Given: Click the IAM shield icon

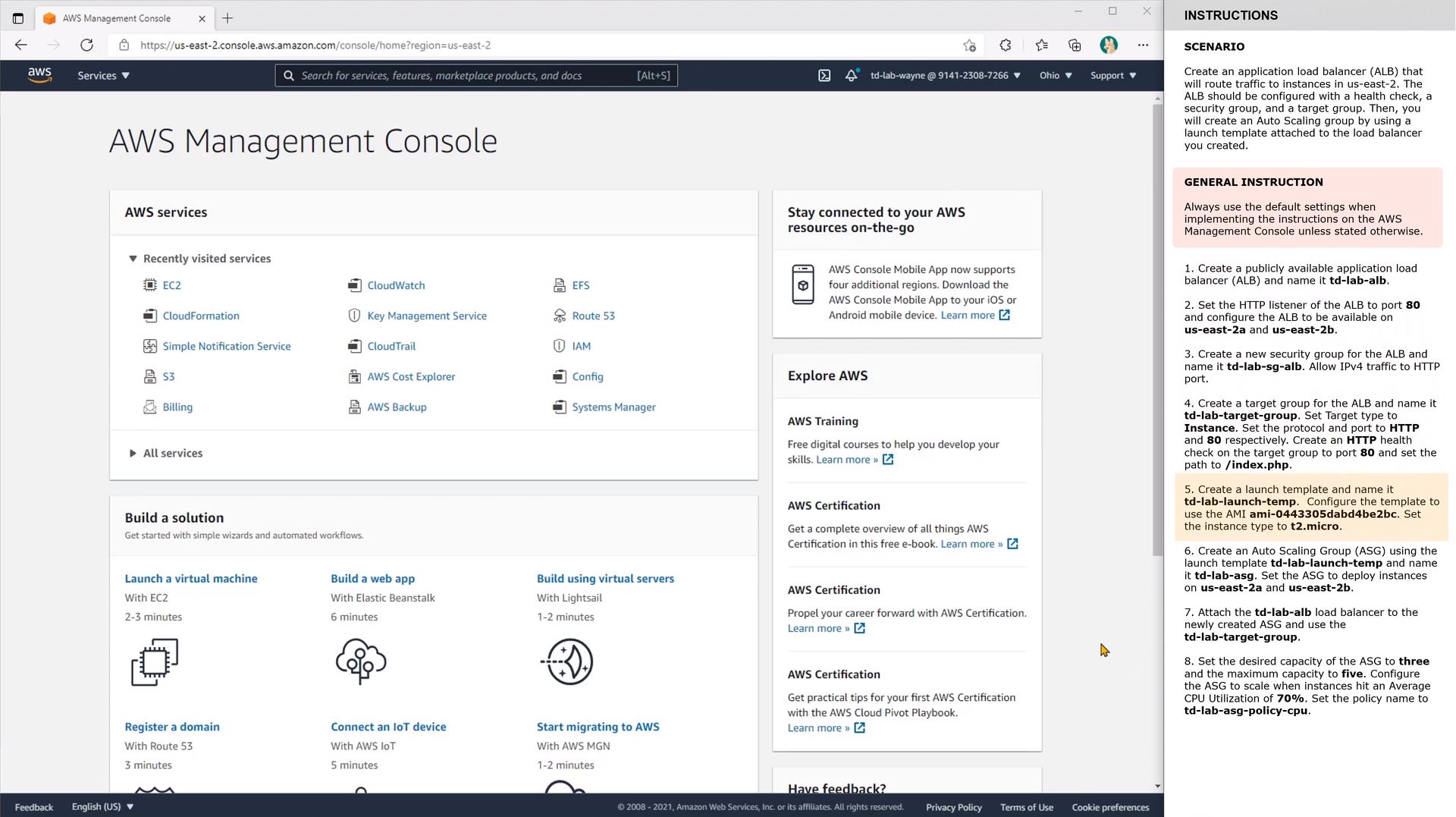Looking at the screenshot, I should click(560, 346).
